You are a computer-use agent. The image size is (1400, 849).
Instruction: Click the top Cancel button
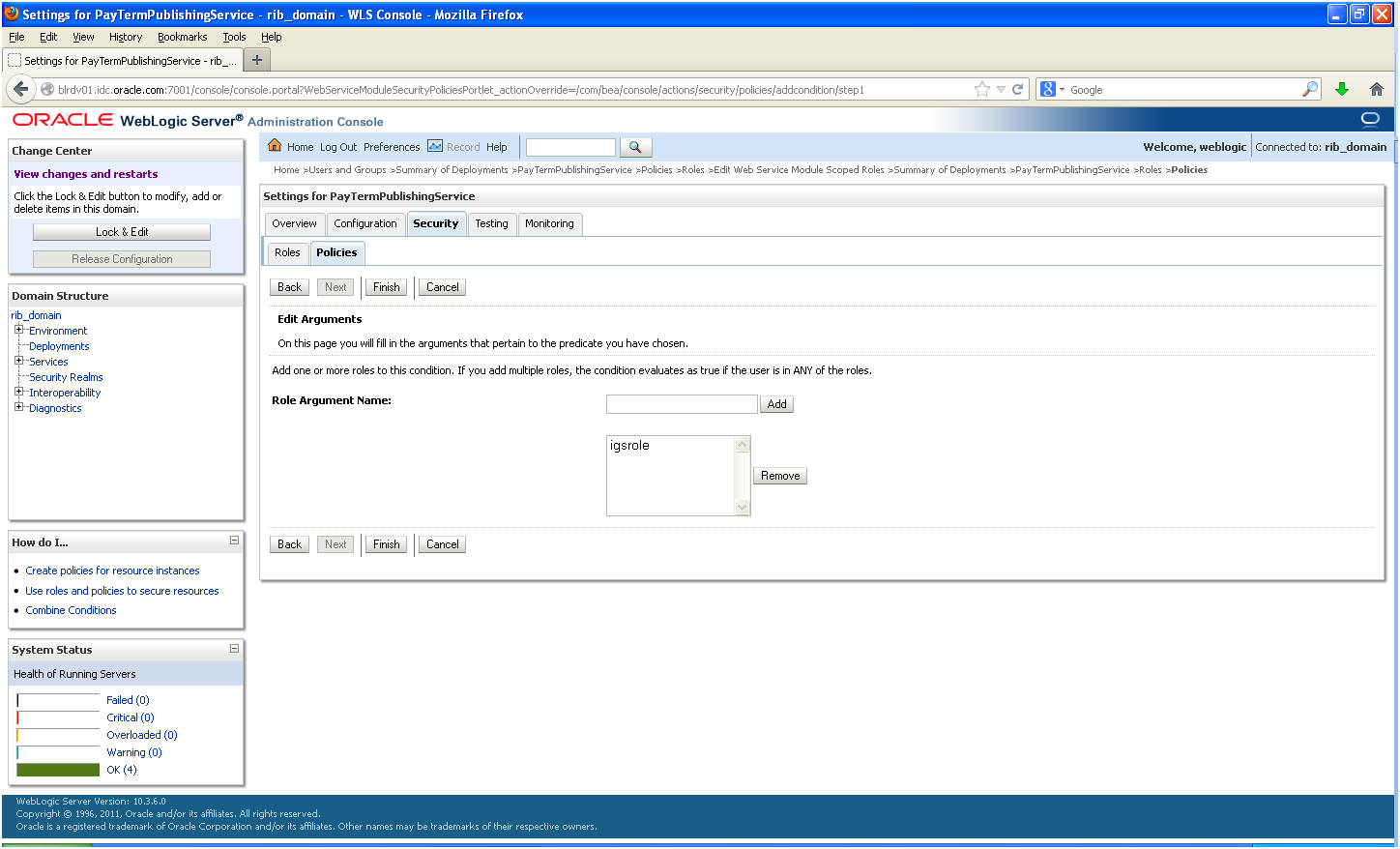coord(443,287)
